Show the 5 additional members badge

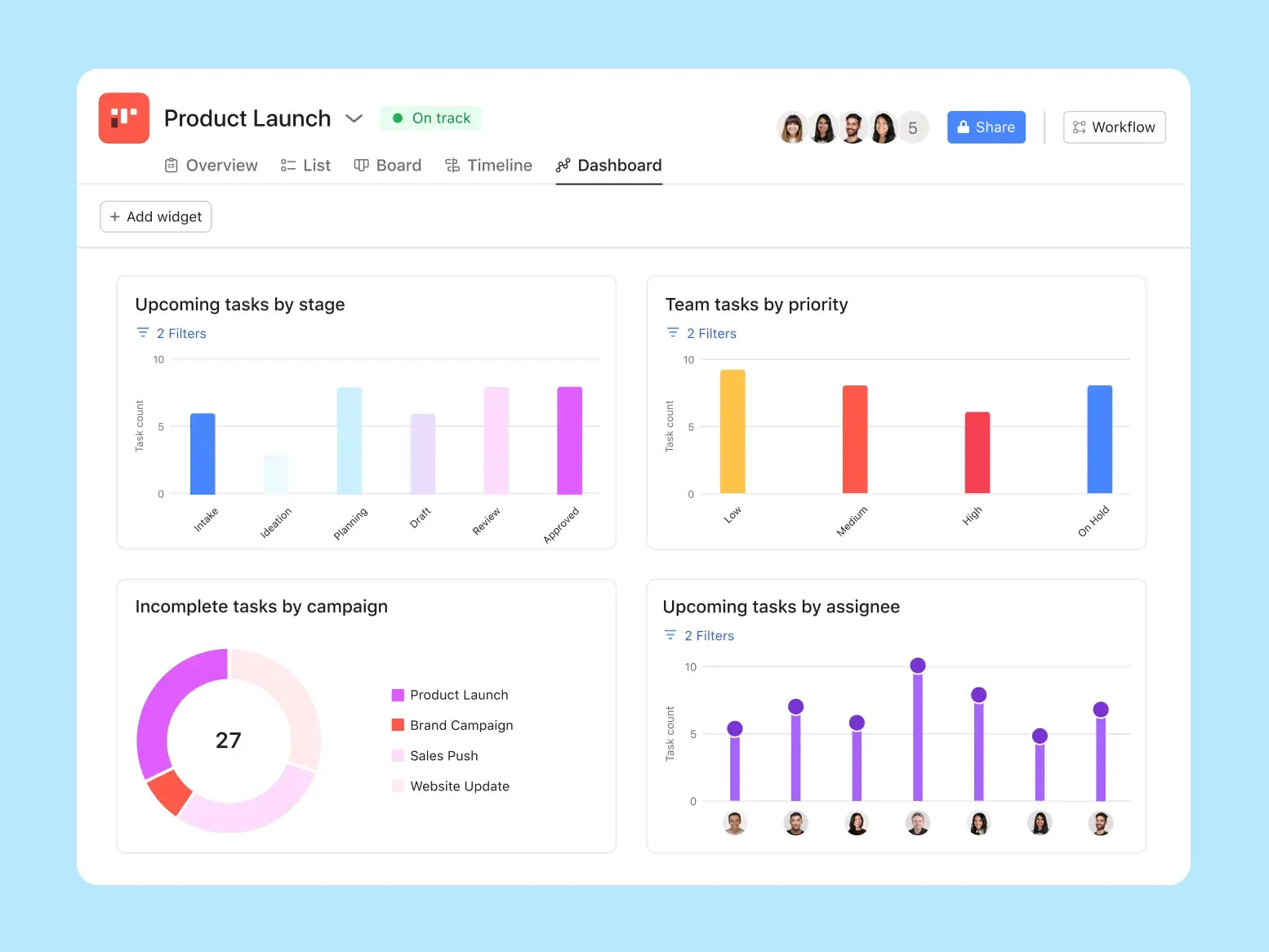(913, 128)
